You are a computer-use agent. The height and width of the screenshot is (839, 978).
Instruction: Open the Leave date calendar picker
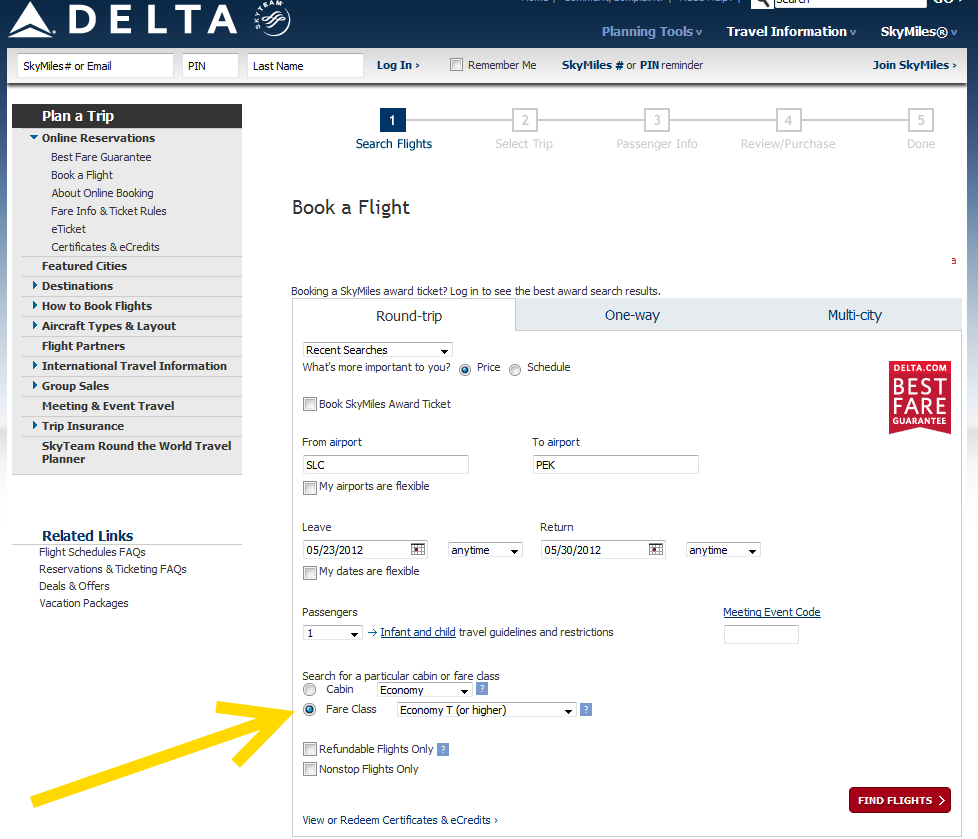click(x=418, y=549)
